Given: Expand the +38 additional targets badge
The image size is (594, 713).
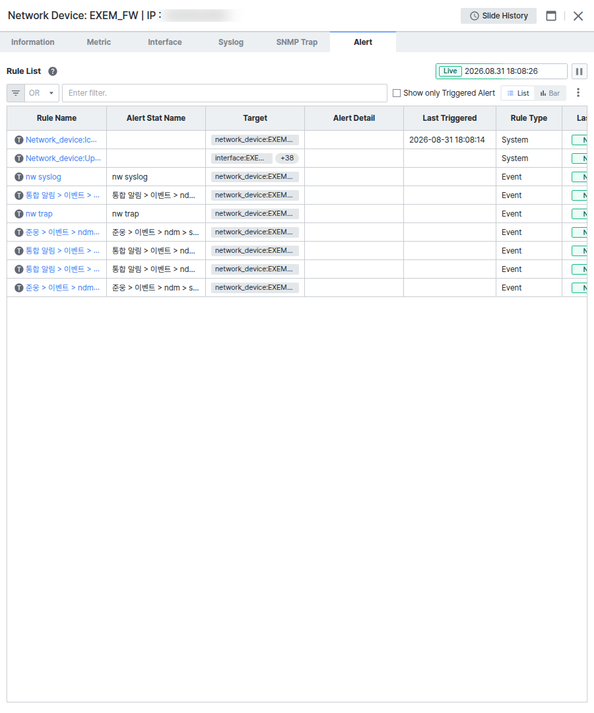Looking at the screenshot, I should [x=287, y=158].
